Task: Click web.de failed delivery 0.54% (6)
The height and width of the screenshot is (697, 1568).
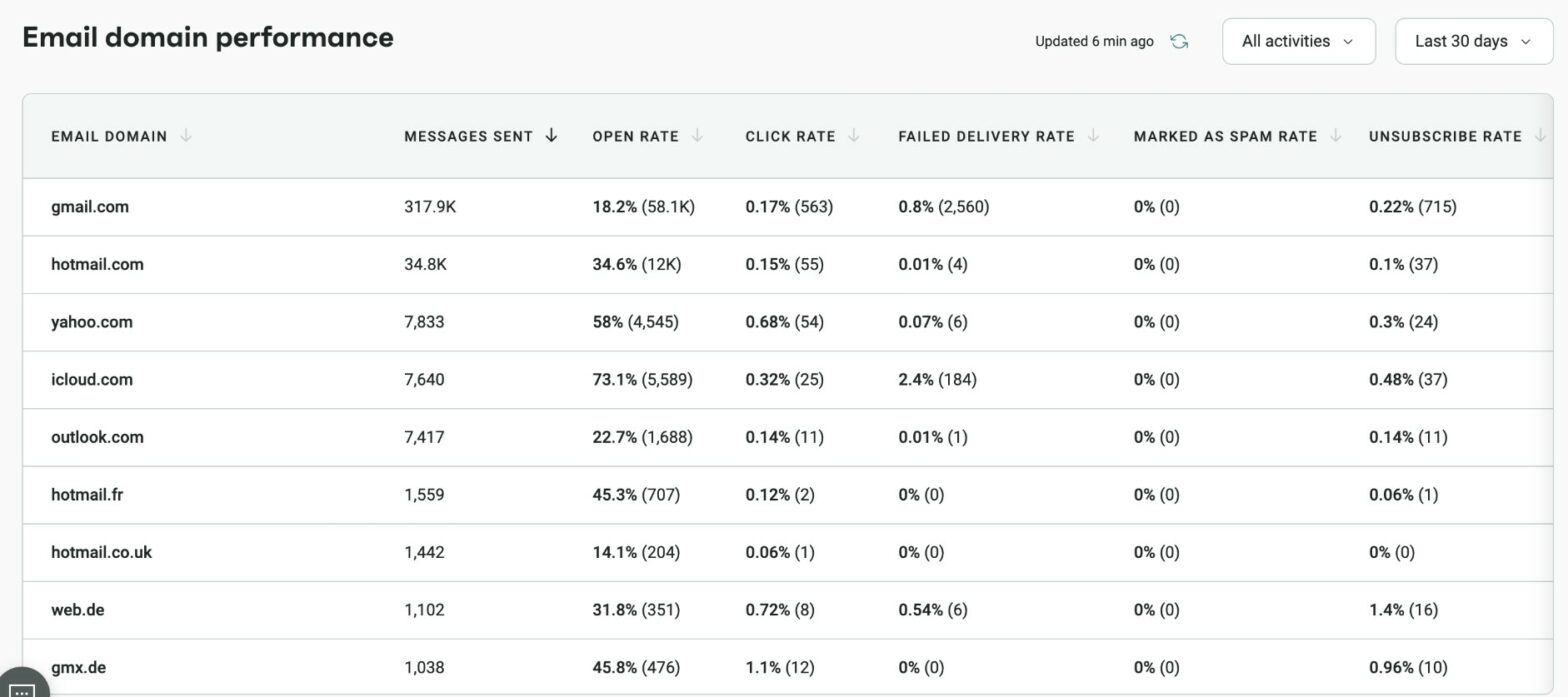Action: (x=933, y=609)
